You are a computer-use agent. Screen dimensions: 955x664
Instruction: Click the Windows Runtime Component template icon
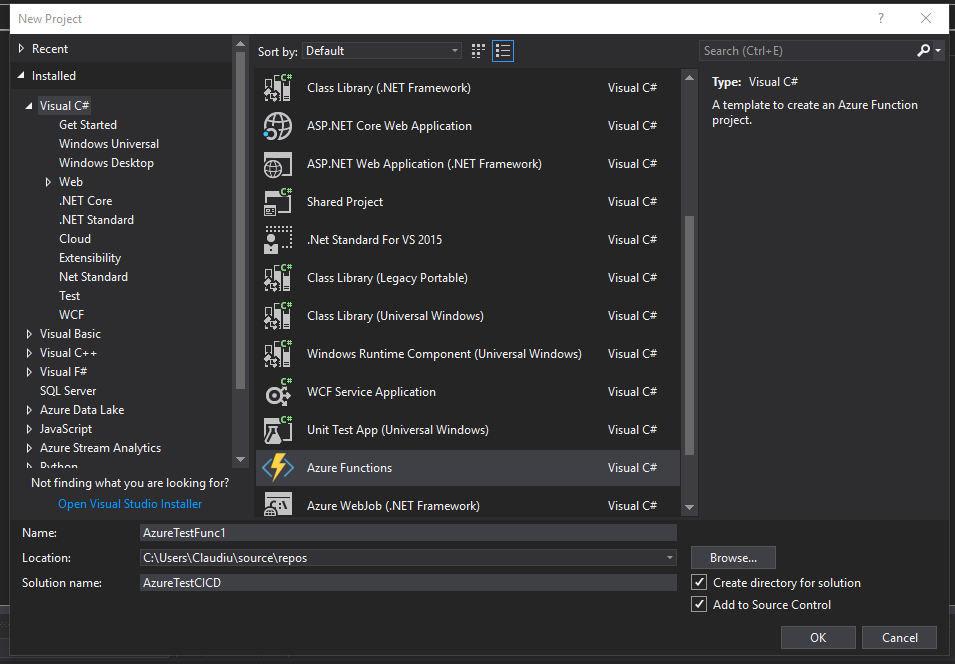278,354
